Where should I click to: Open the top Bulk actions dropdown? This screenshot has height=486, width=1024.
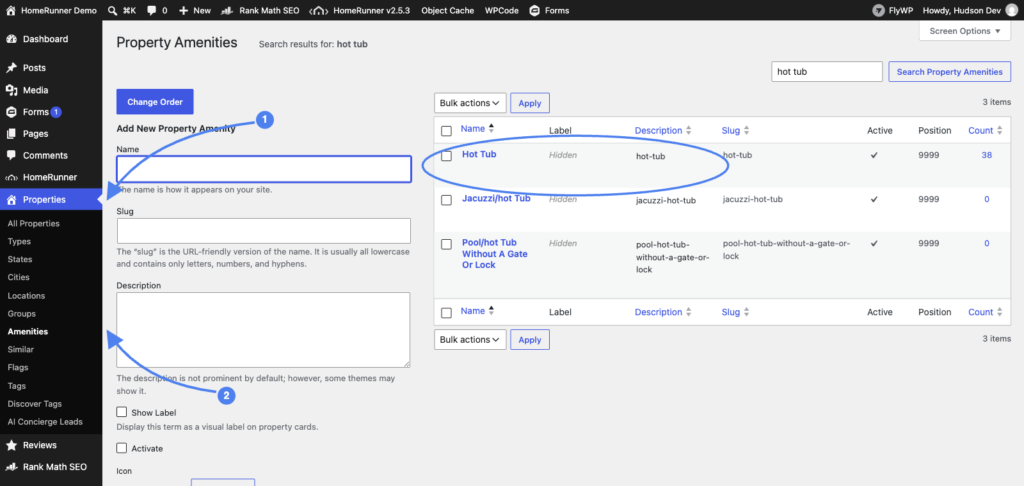[x=470, y=103]
